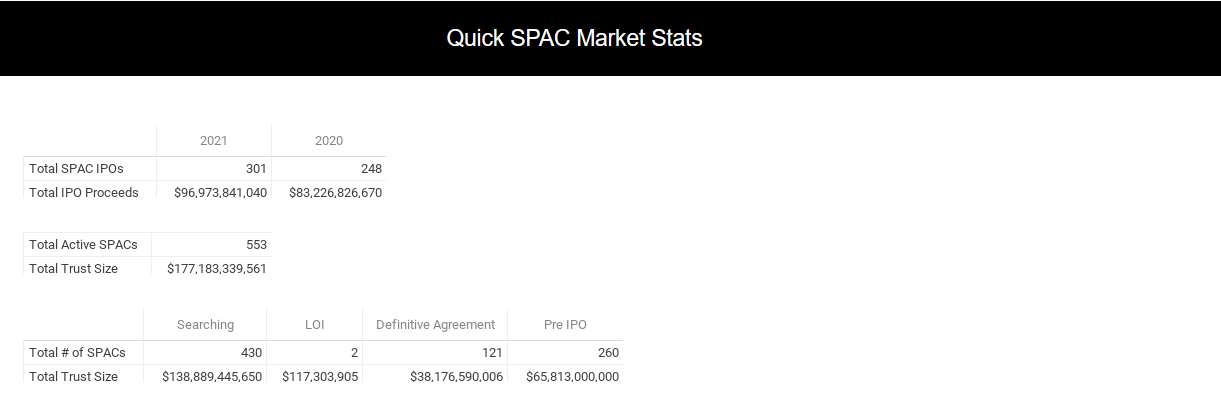Click the Total IPO Proceeds row label
This screenshot has height=397, width=1221.
pyautogui.click(x=84, y=192)
